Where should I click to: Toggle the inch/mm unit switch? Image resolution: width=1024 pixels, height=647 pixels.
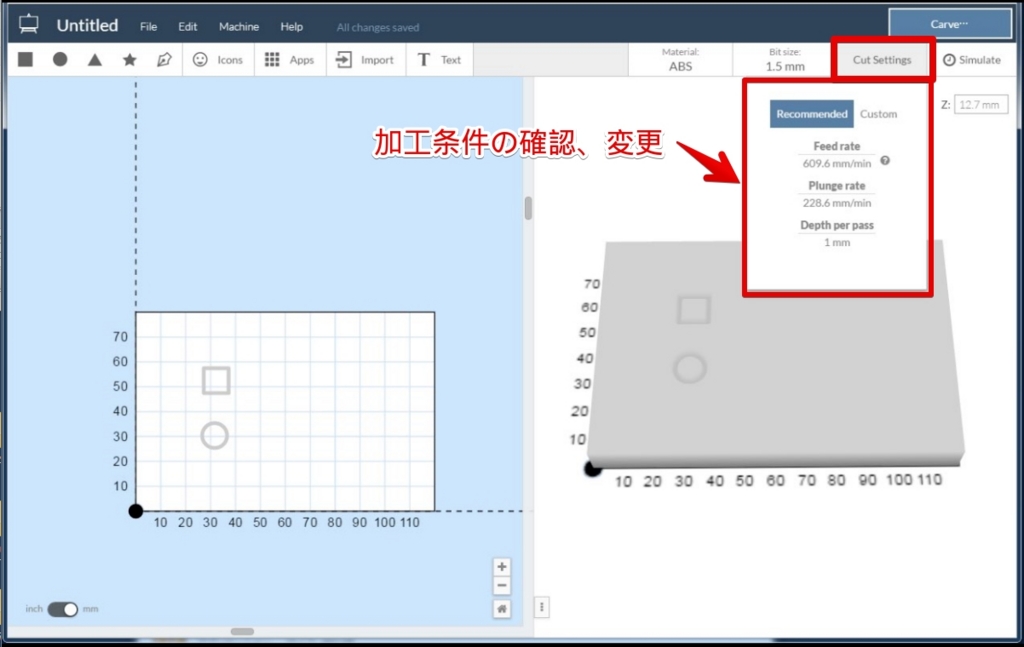pyautogui.click(x=63, y=609)
